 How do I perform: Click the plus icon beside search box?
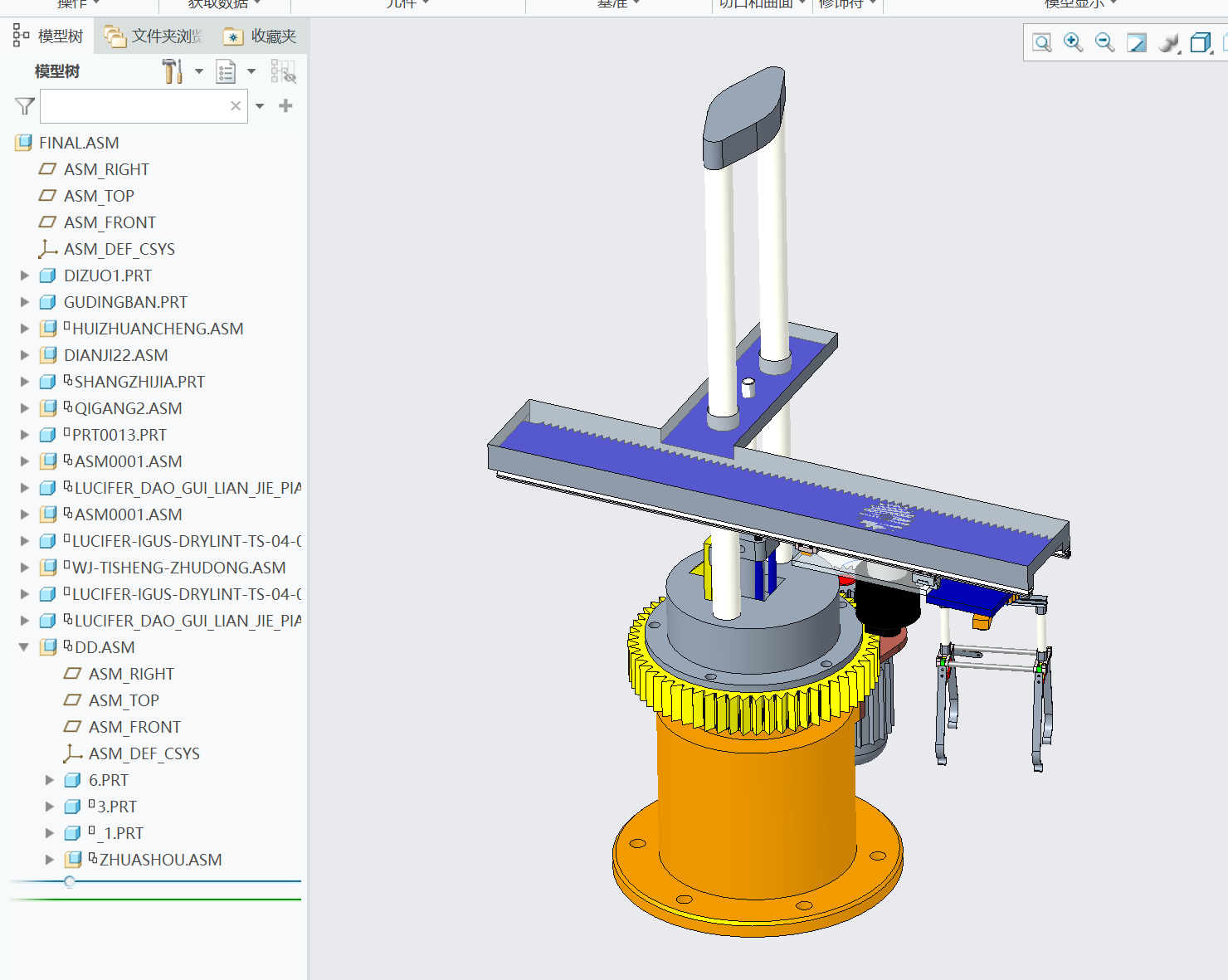[x=285, y=106]
